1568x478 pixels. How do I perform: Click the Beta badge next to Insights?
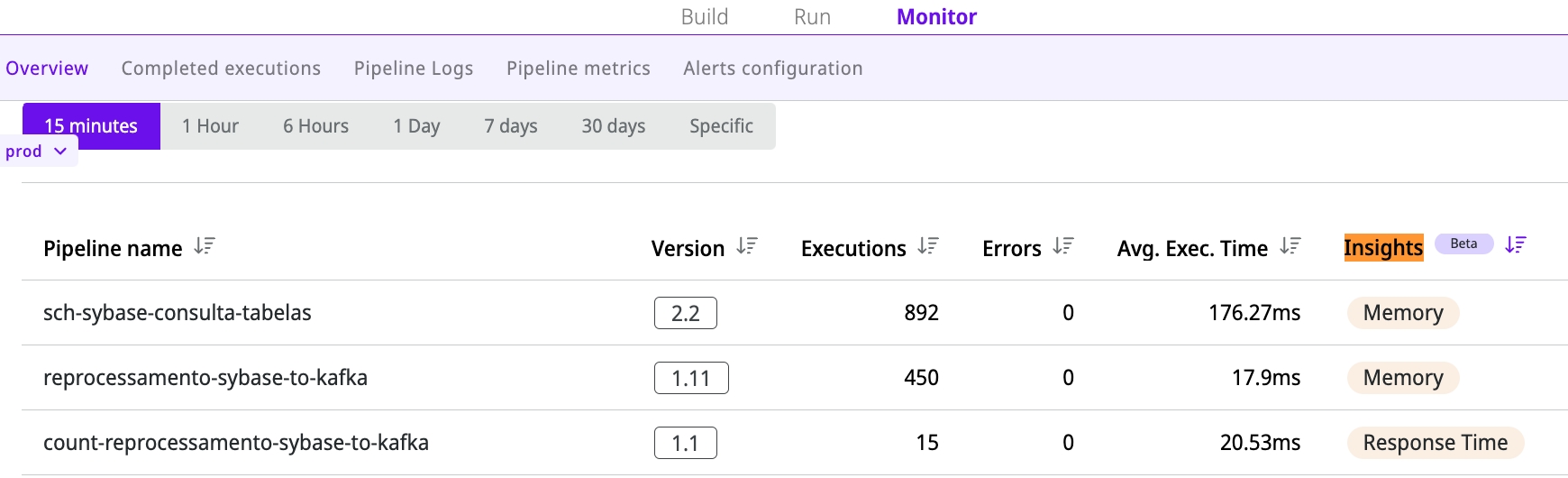[x=1463, y=244]
